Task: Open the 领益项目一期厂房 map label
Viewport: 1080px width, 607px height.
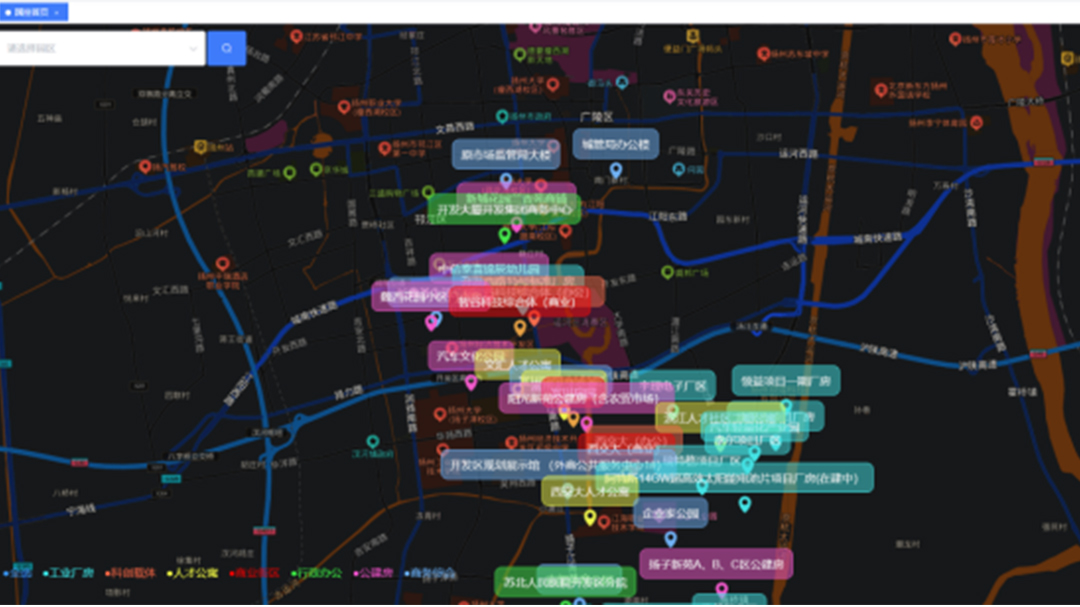Action: [x=785, y=380]
